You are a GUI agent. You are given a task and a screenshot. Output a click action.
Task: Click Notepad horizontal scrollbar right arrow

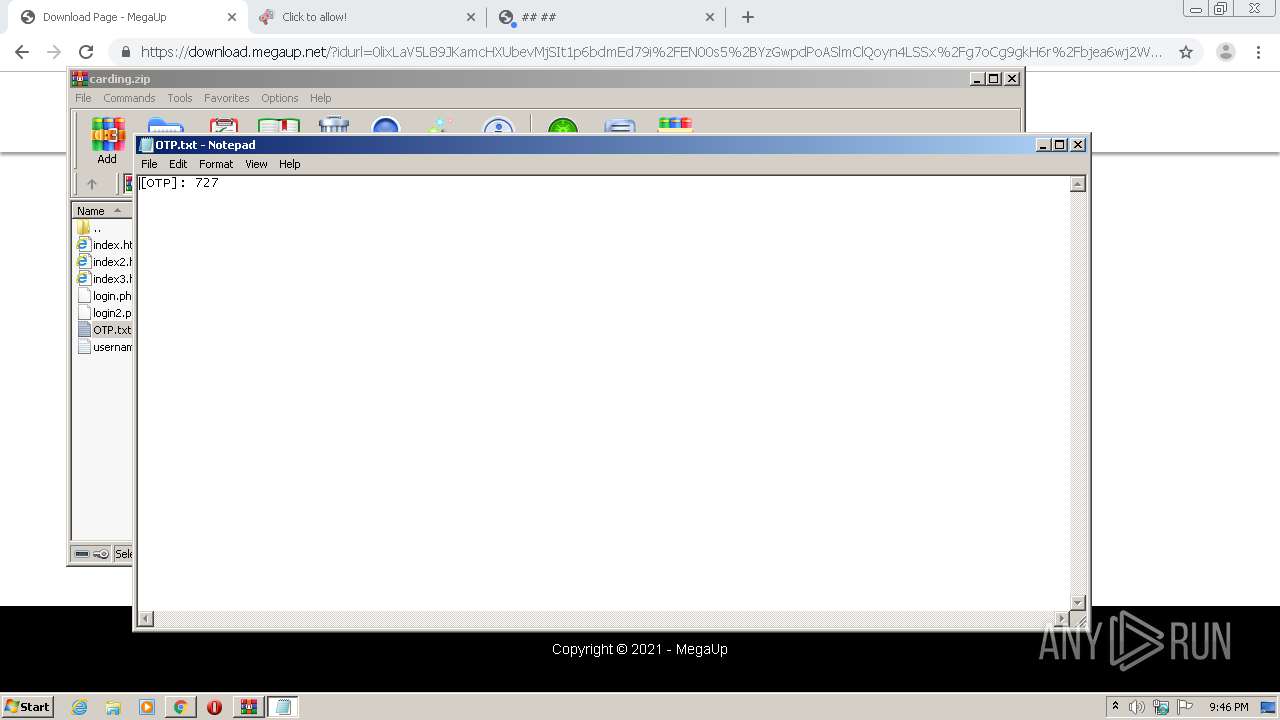[1061, 619]
